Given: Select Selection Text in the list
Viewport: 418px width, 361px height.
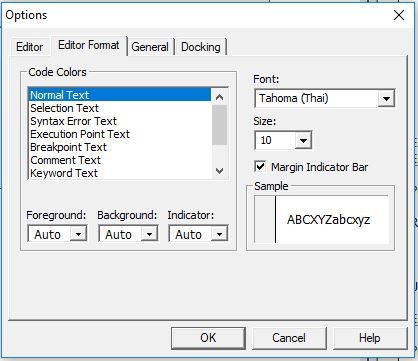Looking at the screenshot, I should 120,108.
